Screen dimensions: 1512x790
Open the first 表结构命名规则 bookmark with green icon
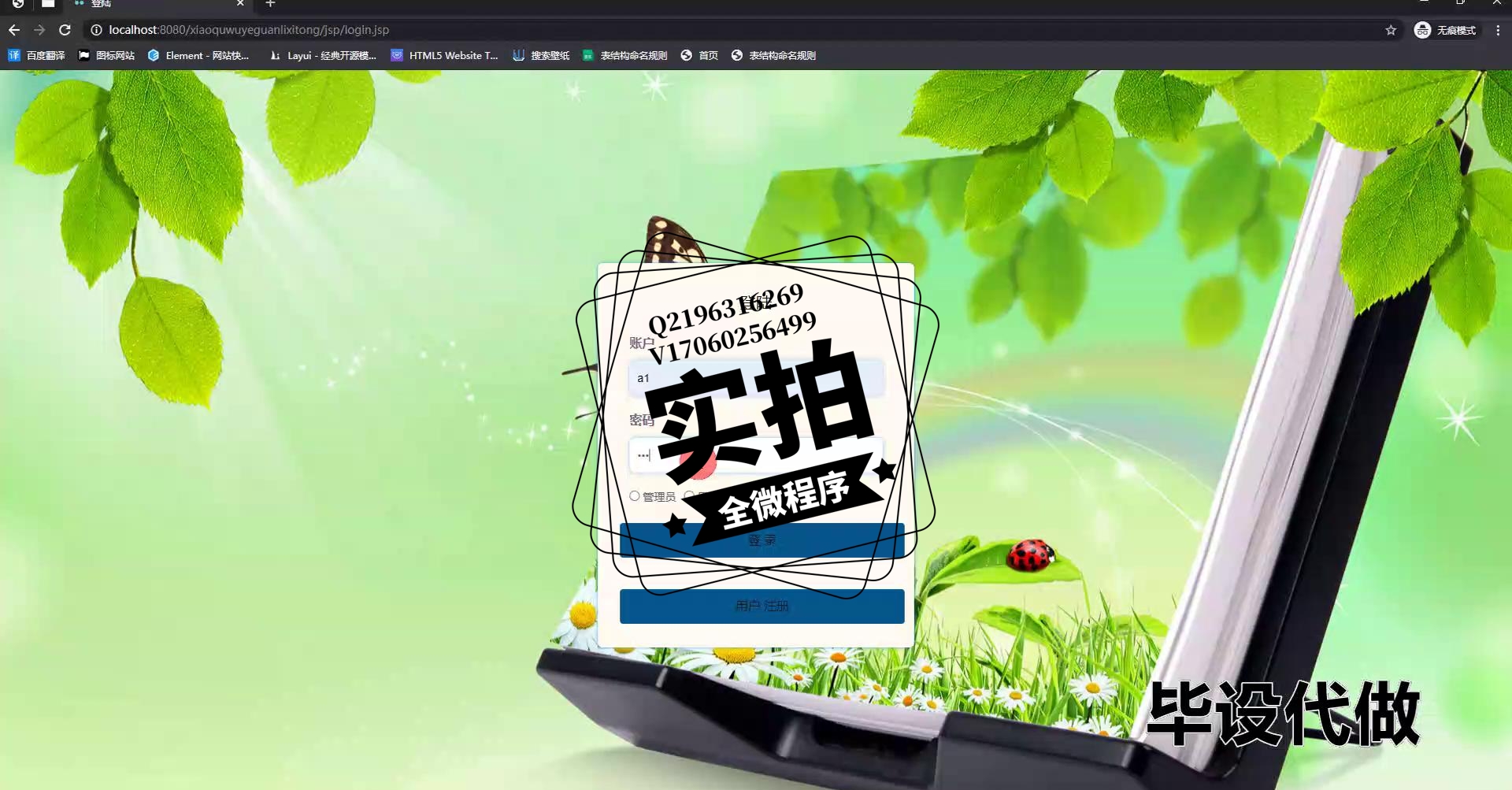(624, 55)
